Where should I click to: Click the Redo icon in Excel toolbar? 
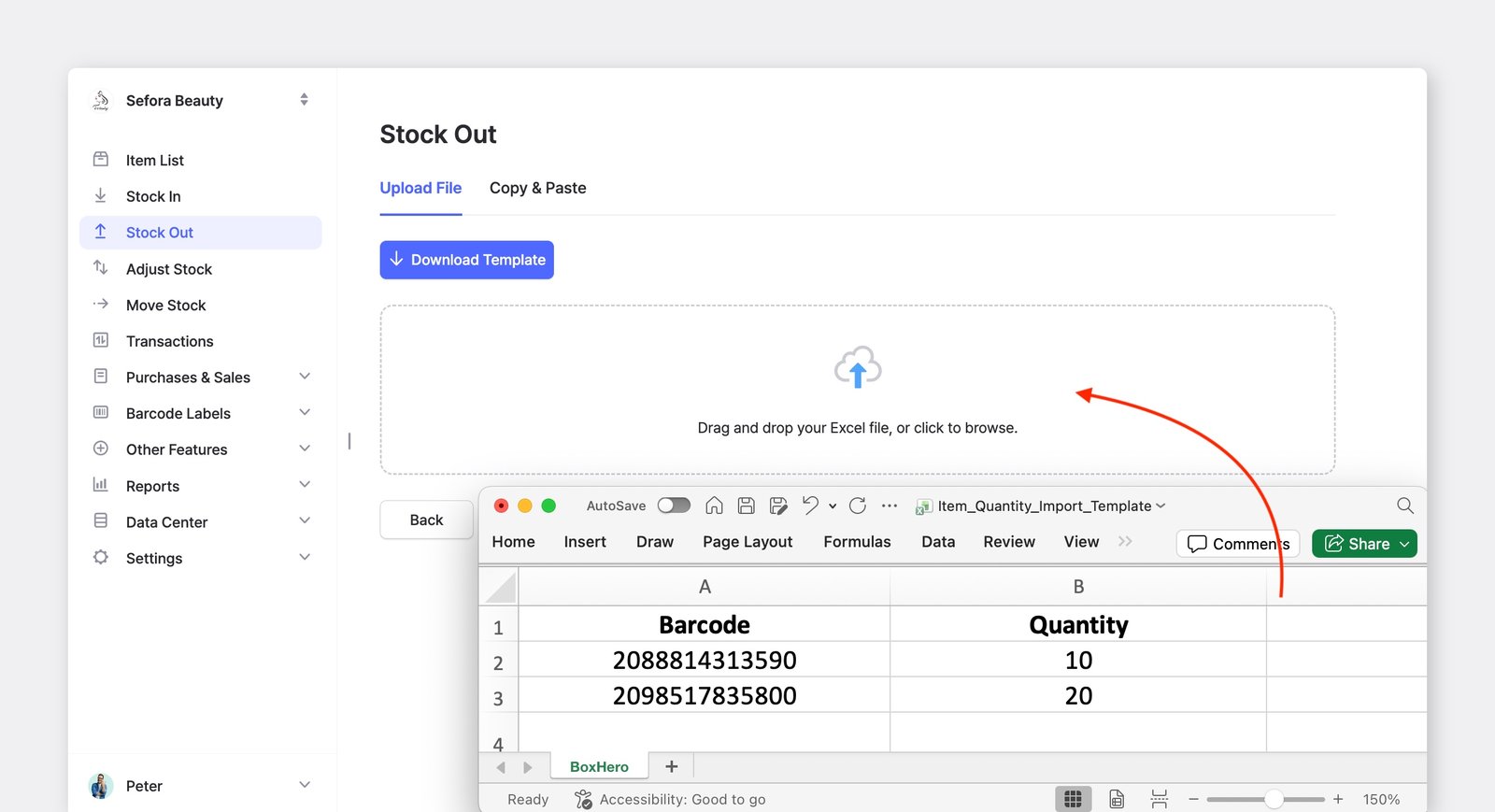pos(858,506)
